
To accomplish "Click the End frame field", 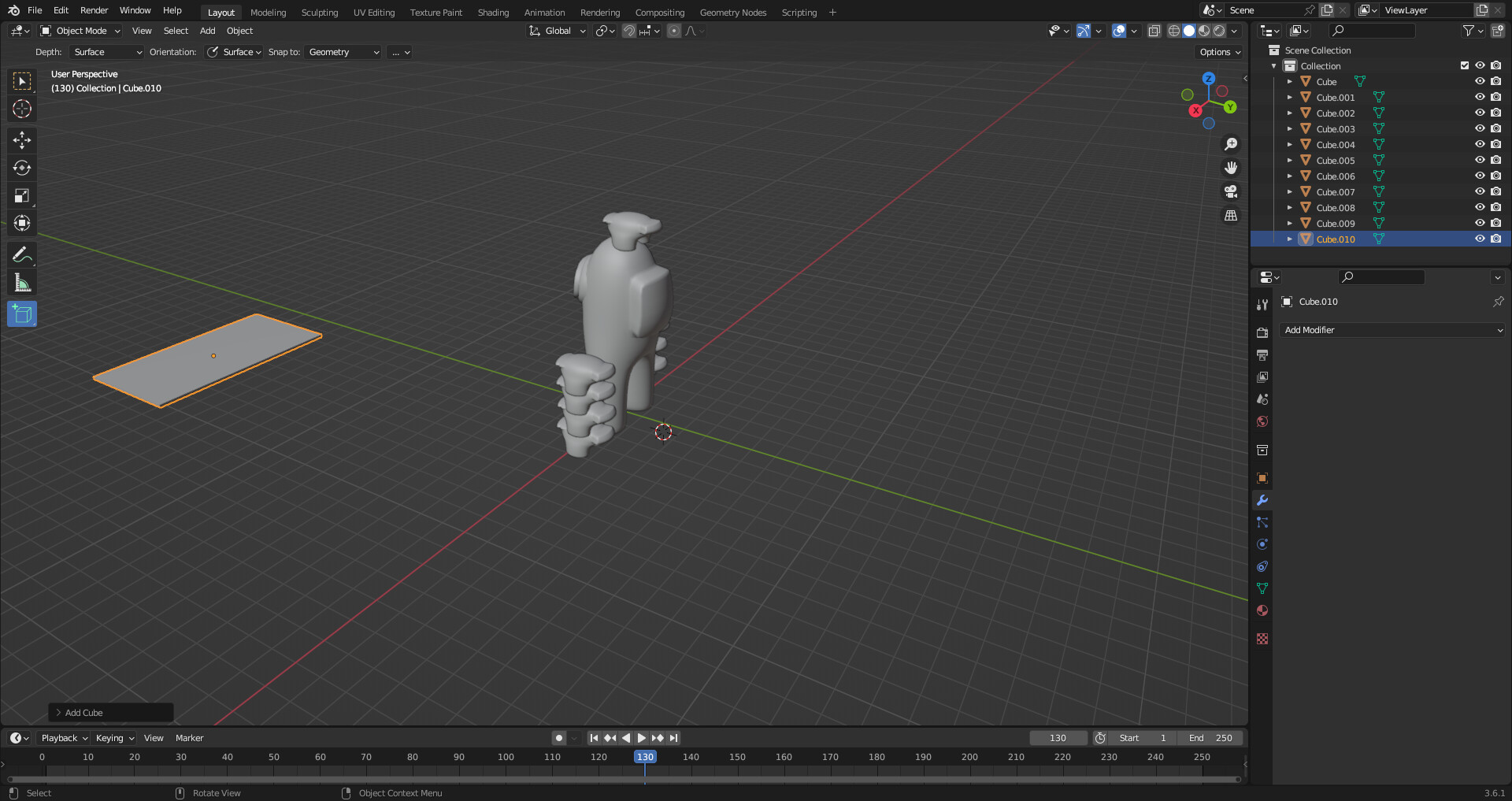I will point(1210,738).
